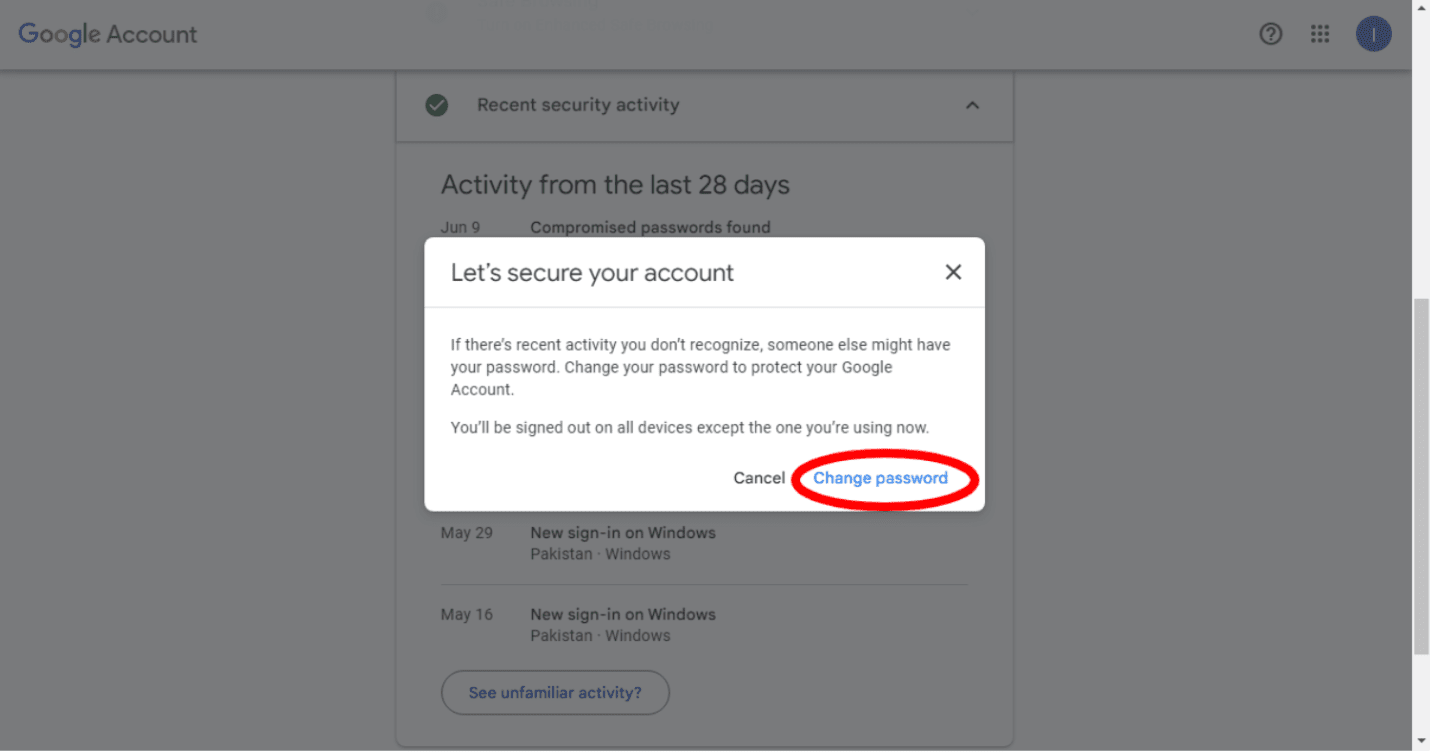Open Compromised passwords found activity

pyautogui.click(x=650, y=227)
